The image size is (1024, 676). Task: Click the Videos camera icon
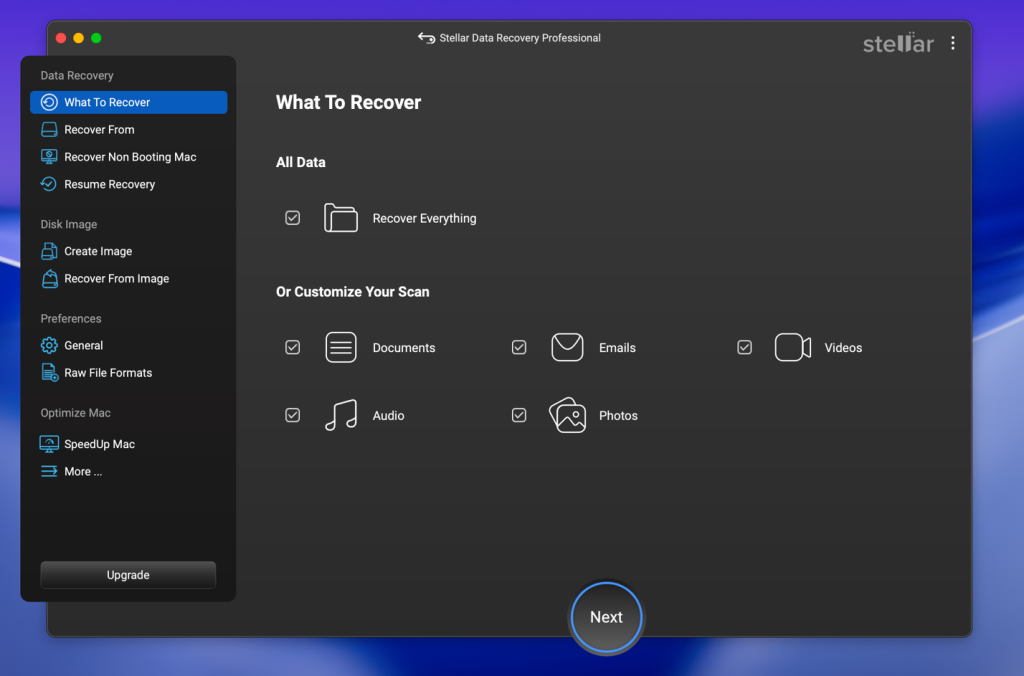(793, 348)
